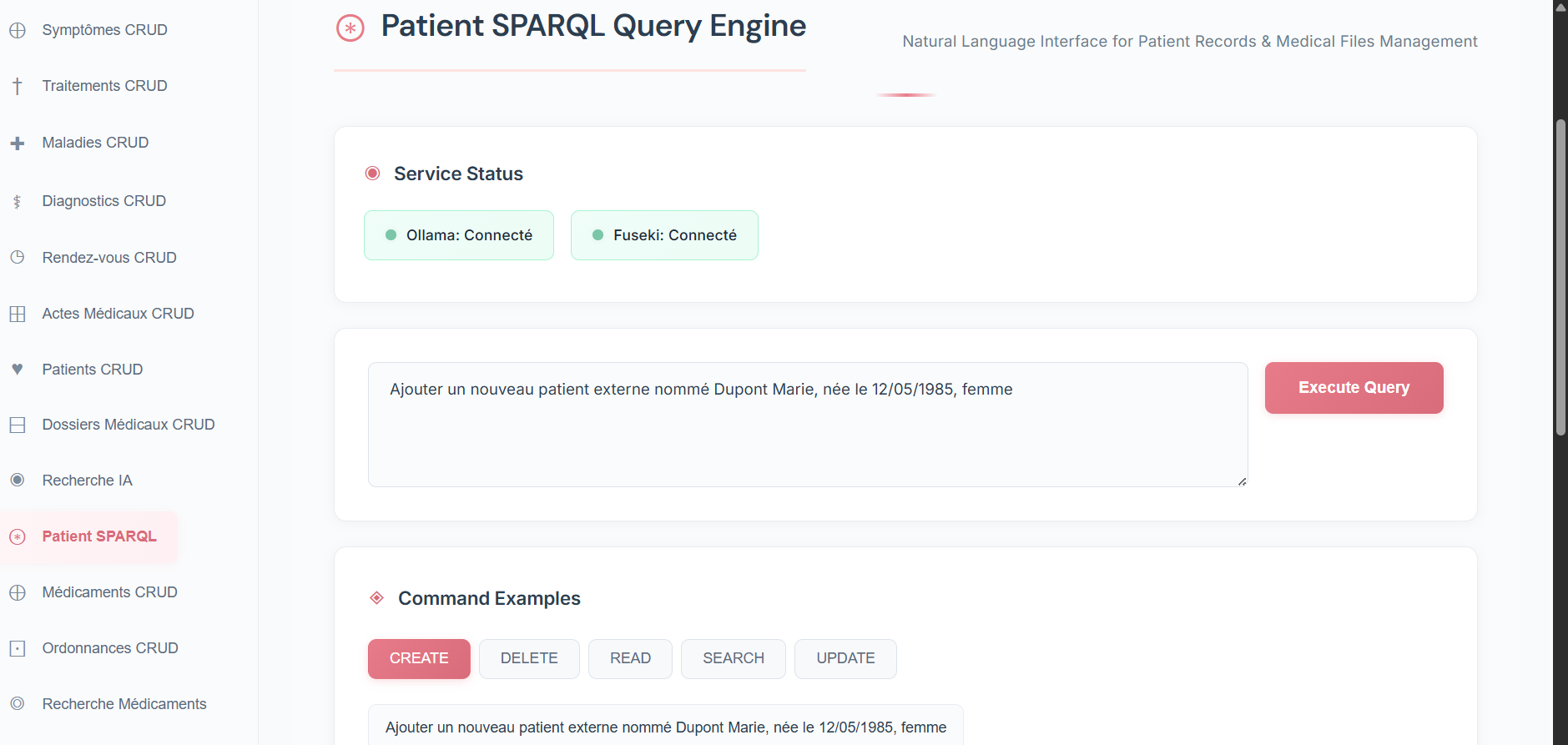Open Actes Médicaux CRUD section
Viewport: 1568px width, 745px height.
pos(118,314)
